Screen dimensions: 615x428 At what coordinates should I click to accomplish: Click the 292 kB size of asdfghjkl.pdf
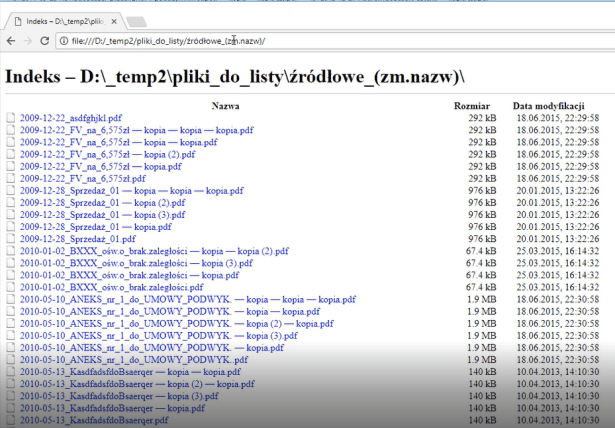pos(482,118)
